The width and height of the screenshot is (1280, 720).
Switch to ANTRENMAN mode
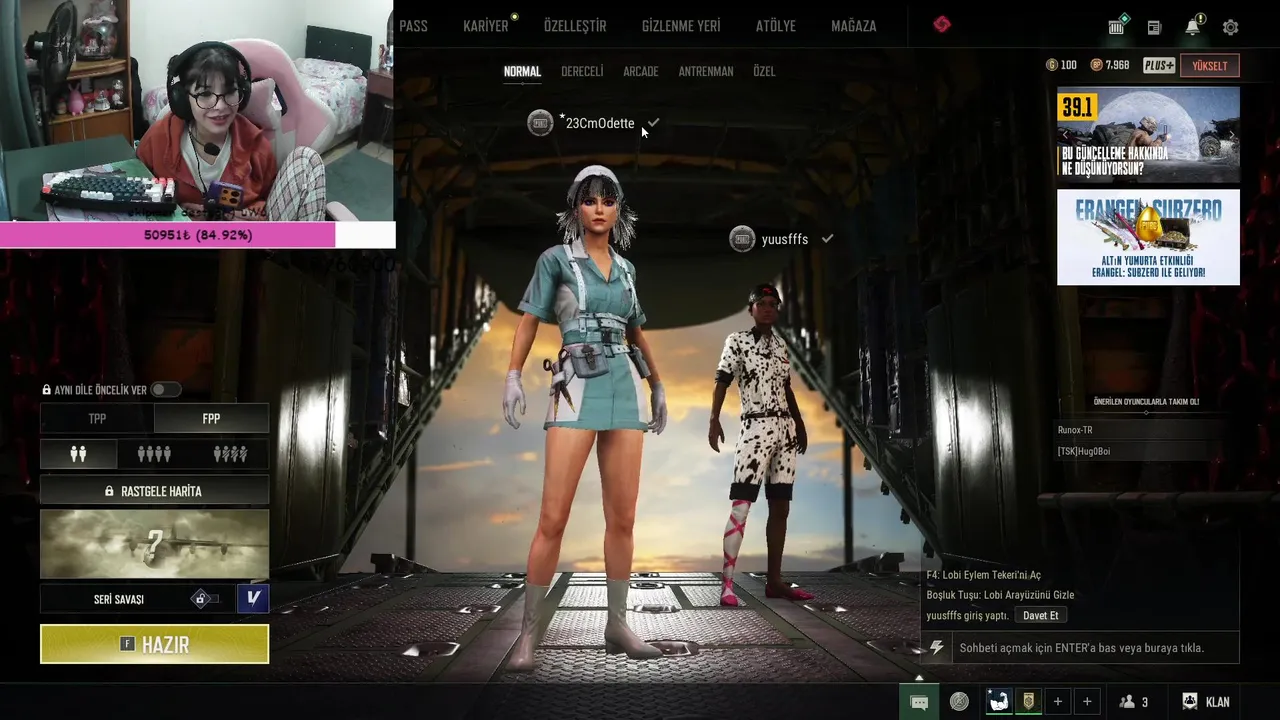point(706,72)
